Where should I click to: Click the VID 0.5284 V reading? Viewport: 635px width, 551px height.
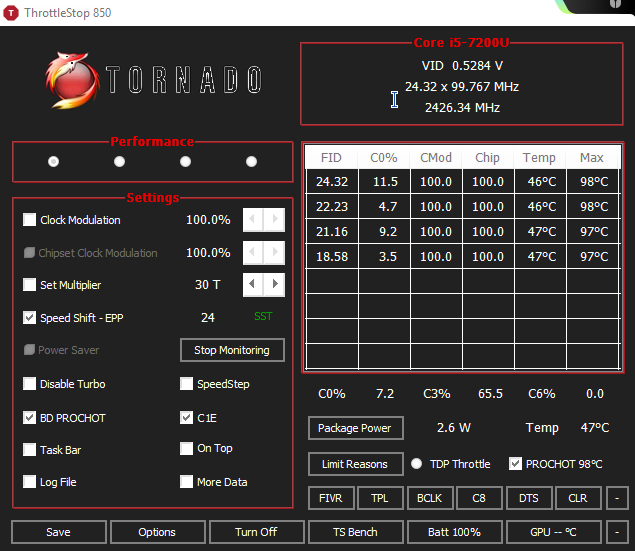click(x=462, y=66)
